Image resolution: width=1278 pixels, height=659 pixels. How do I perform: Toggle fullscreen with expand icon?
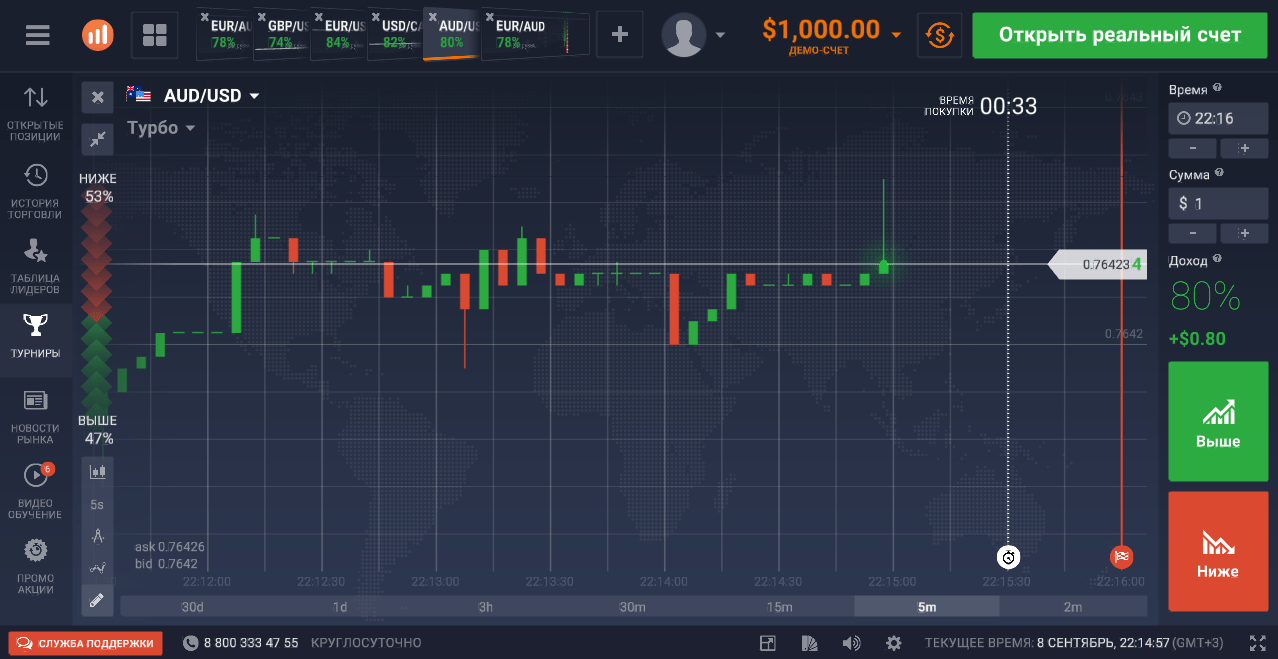(1258, 643)
